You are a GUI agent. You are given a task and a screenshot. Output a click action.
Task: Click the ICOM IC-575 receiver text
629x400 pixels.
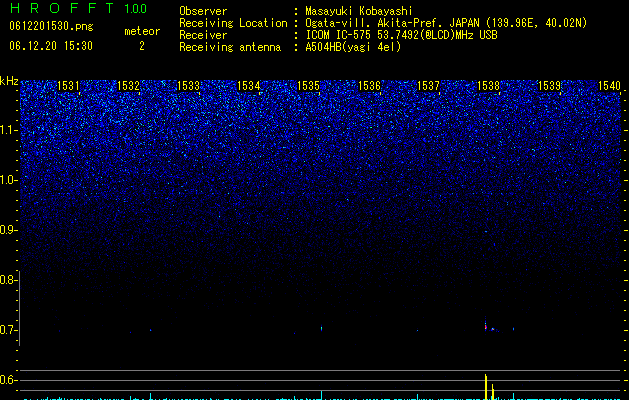point(401,35)
